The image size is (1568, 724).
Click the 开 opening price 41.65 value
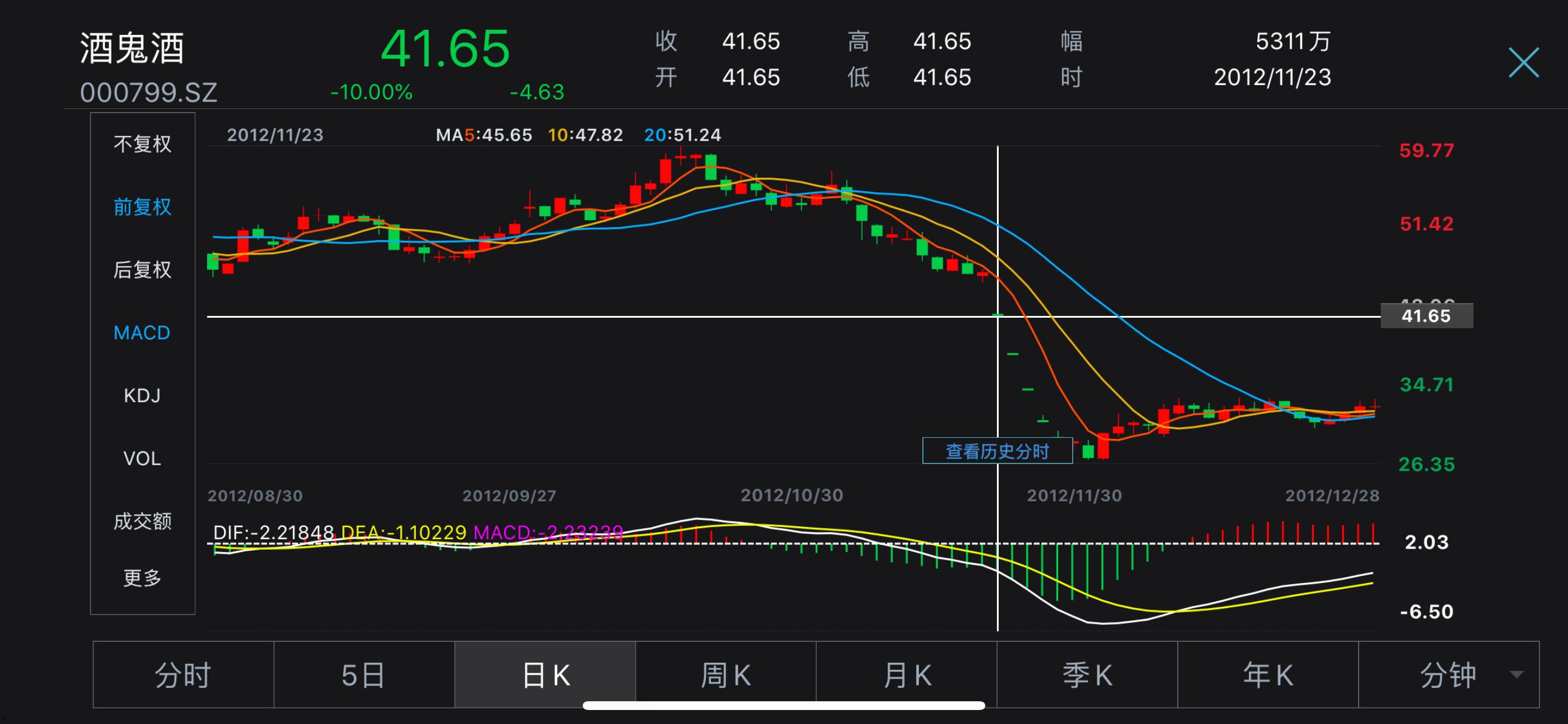click(751, 78)
